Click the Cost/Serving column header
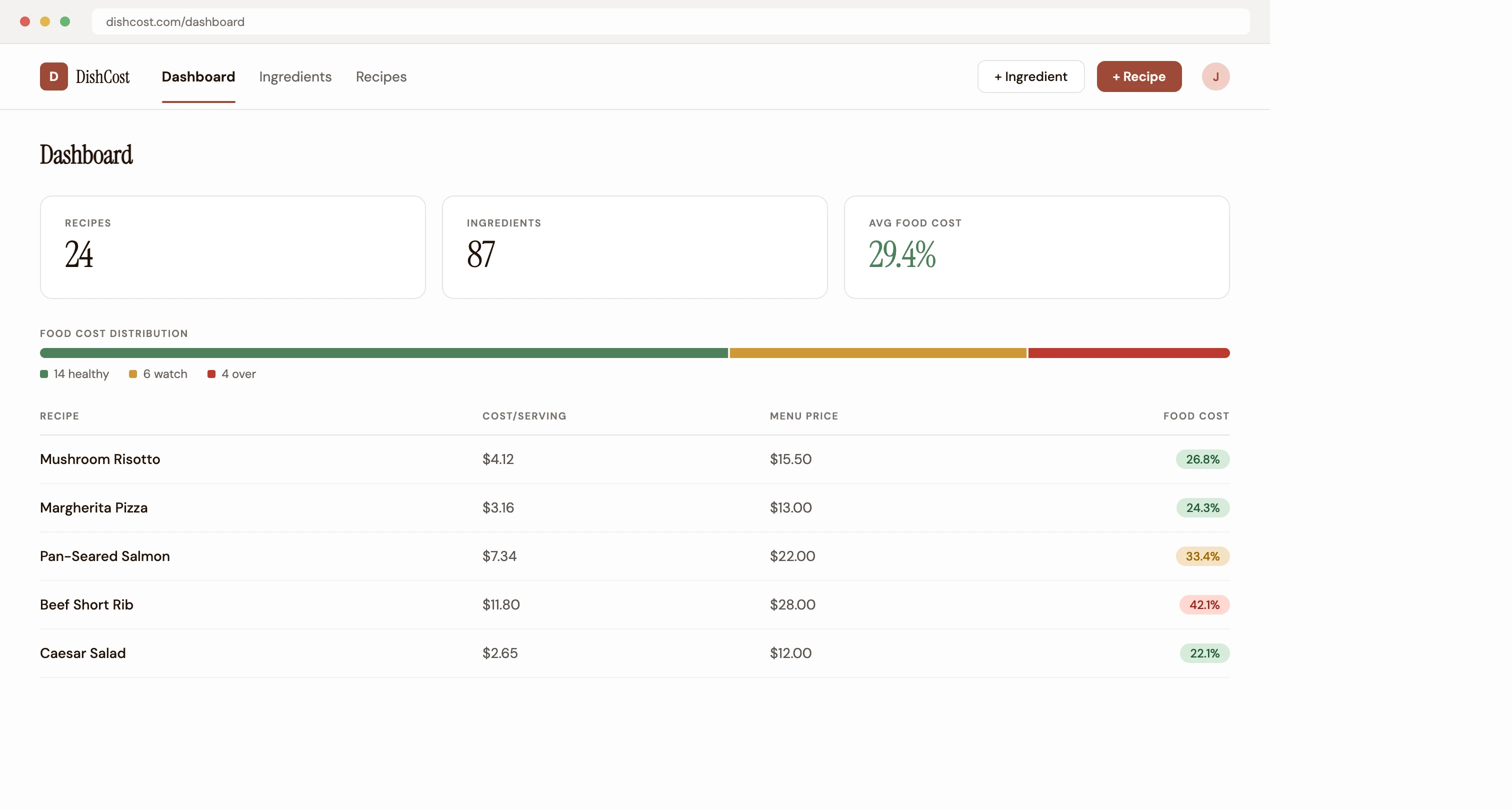This screenshot has height=809, width=1512. coord(524,415)
